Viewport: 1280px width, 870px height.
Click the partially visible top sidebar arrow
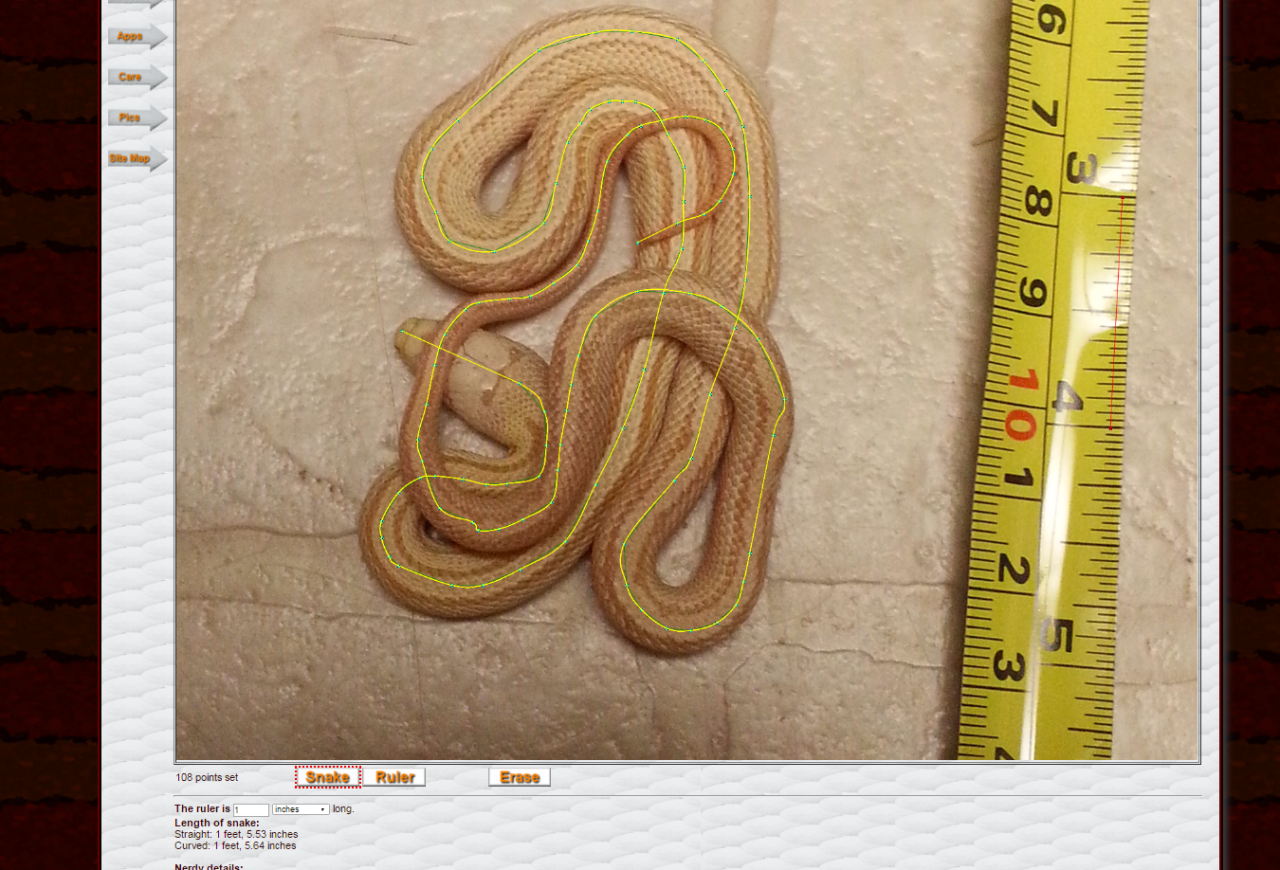[x=135, y=4]
